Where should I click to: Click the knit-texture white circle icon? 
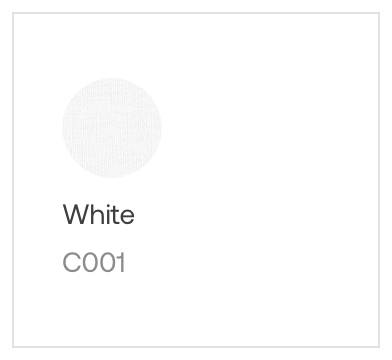pyautogui.click(x=112, y=128)
